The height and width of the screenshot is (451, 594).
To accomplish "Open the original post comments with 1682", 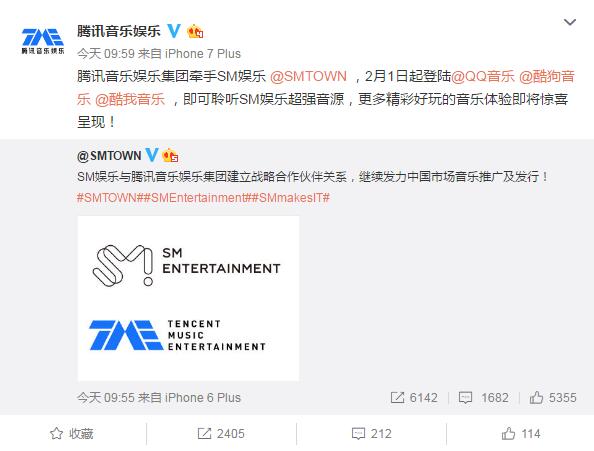I will coord(484,398).
